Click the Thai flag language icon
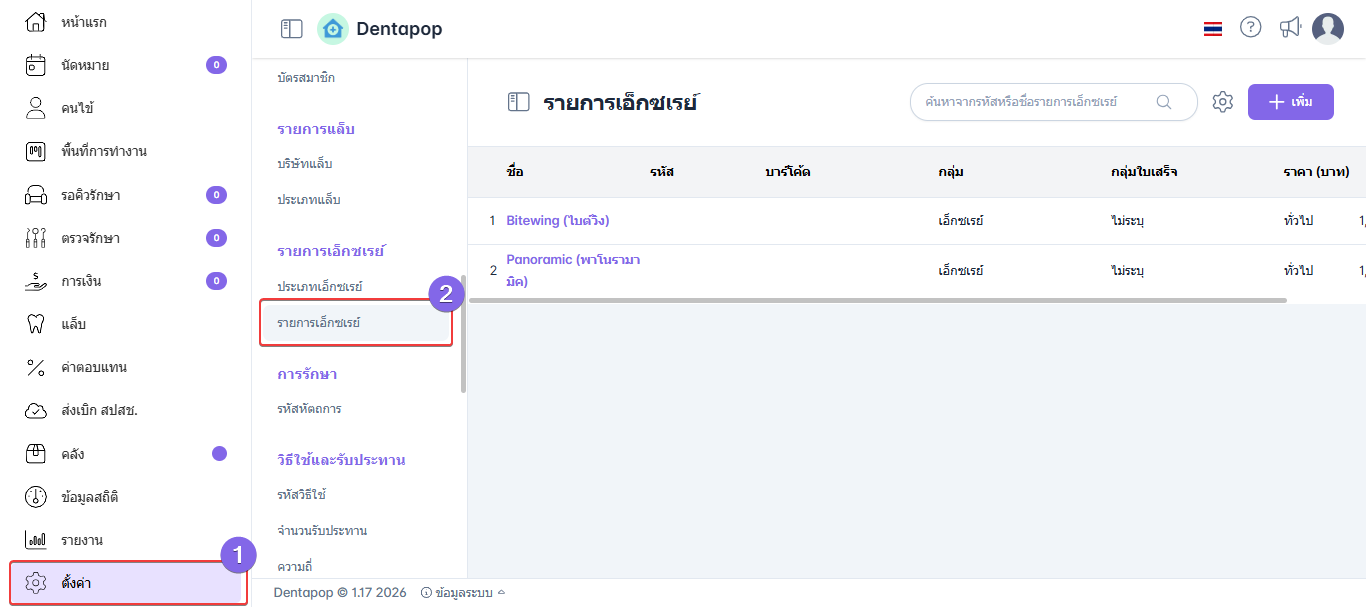Viewport: 1366px width, 607px height. point(1213,29)
